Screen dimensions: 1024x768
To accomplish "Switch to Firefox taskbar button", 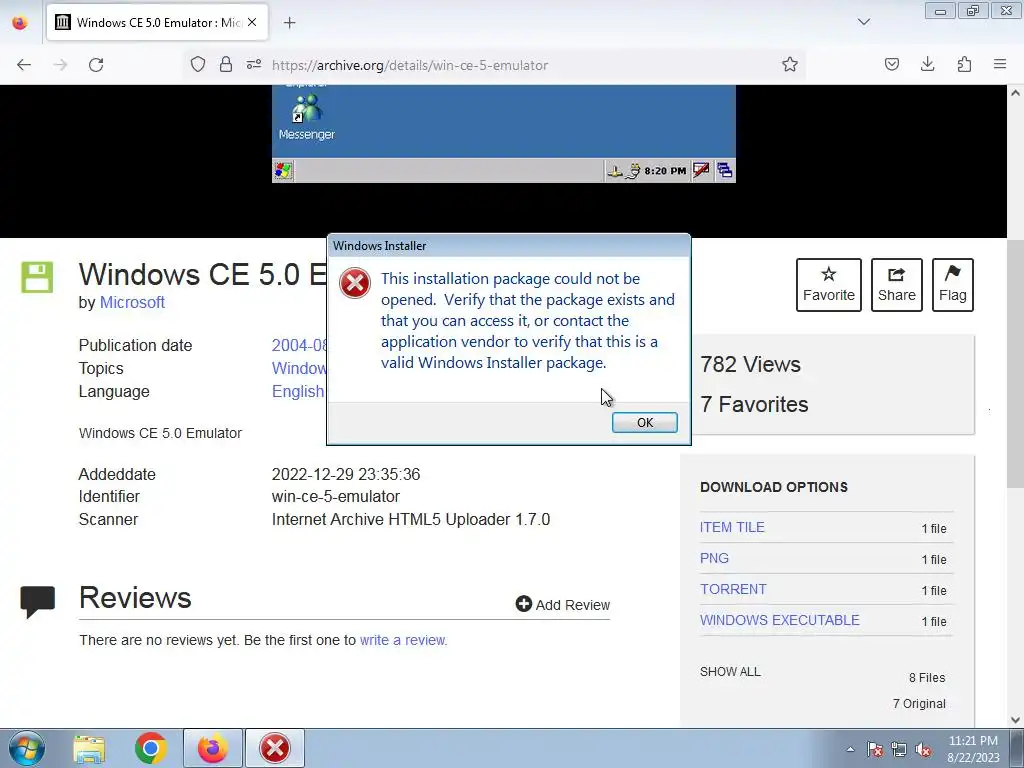I will tap(213, 748).
